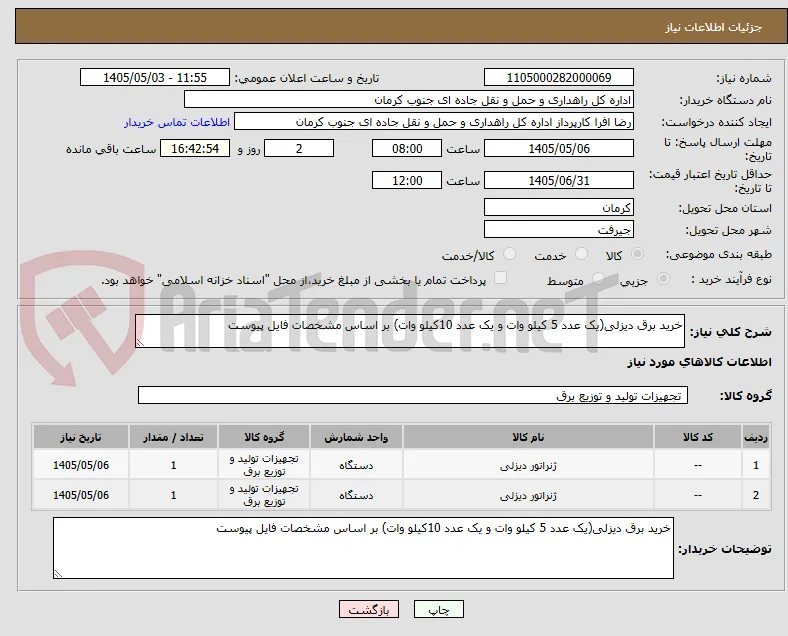
Task: Click the گروه کالا column header
Action: [x=264, y=437]
